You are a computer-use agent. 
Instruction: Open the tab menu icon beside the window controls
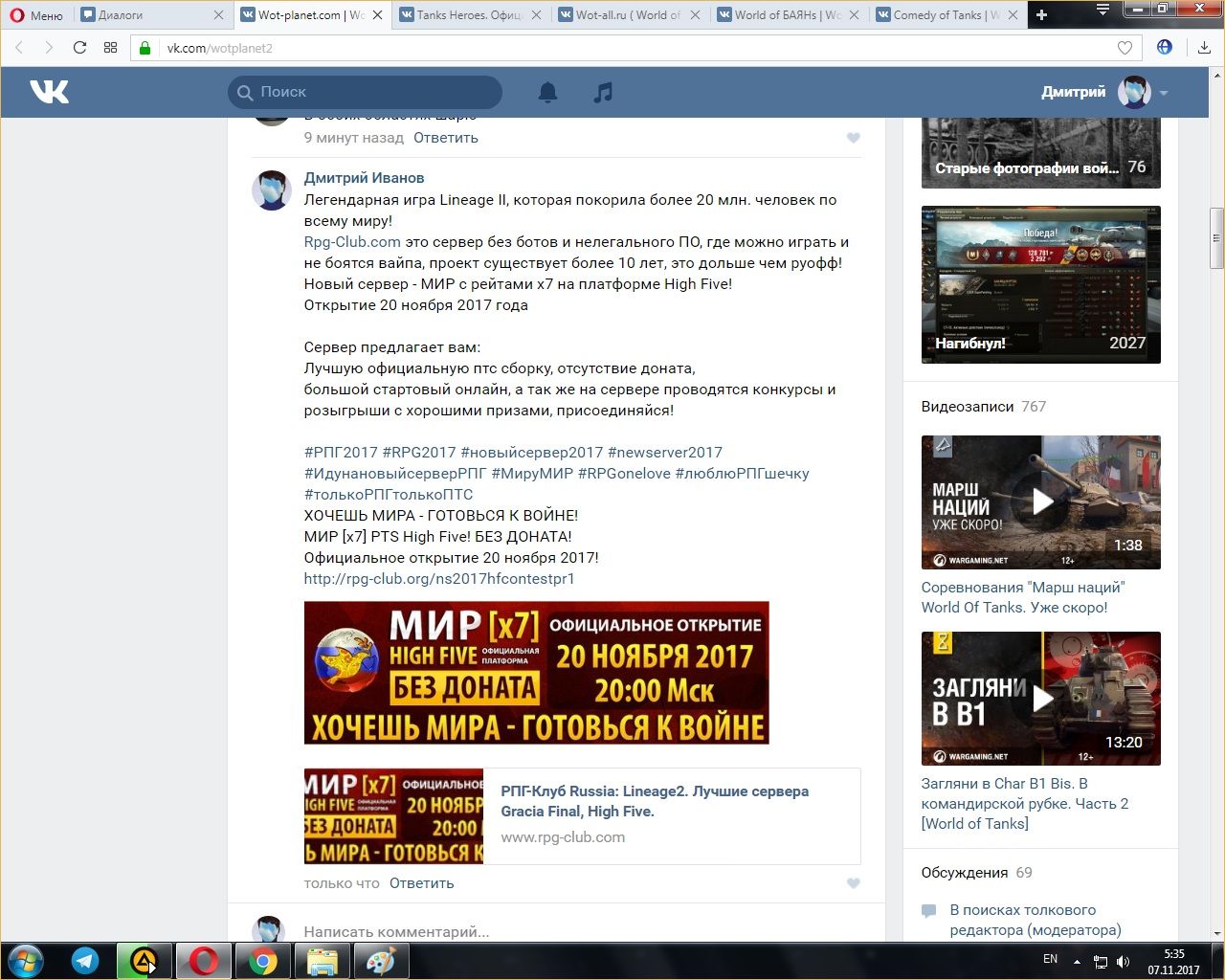click(x=1102, y=10)
